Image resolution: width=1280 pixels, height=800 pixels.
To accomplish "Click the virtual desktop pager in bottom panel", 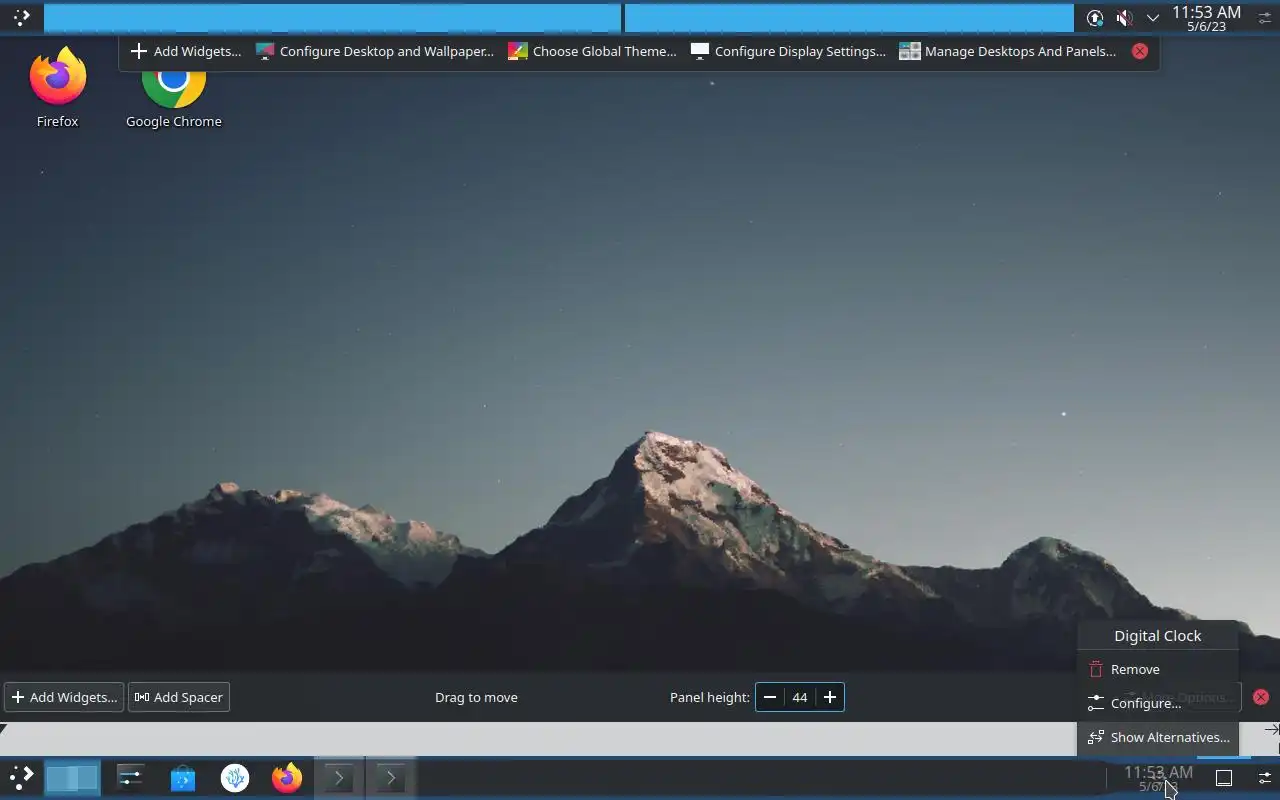I will [x=72, y=777].
